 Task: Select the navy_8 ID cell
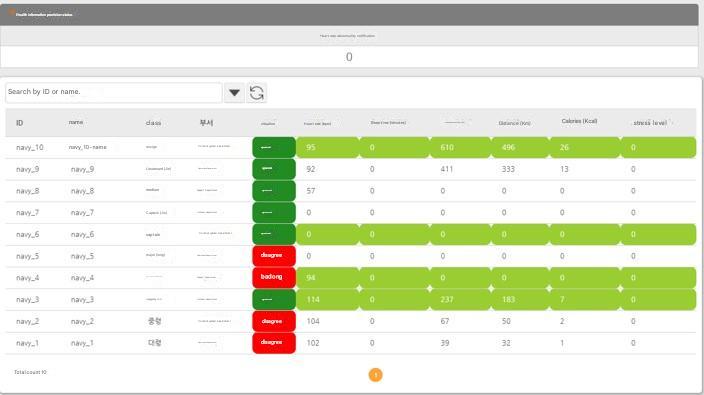(27, 191)
